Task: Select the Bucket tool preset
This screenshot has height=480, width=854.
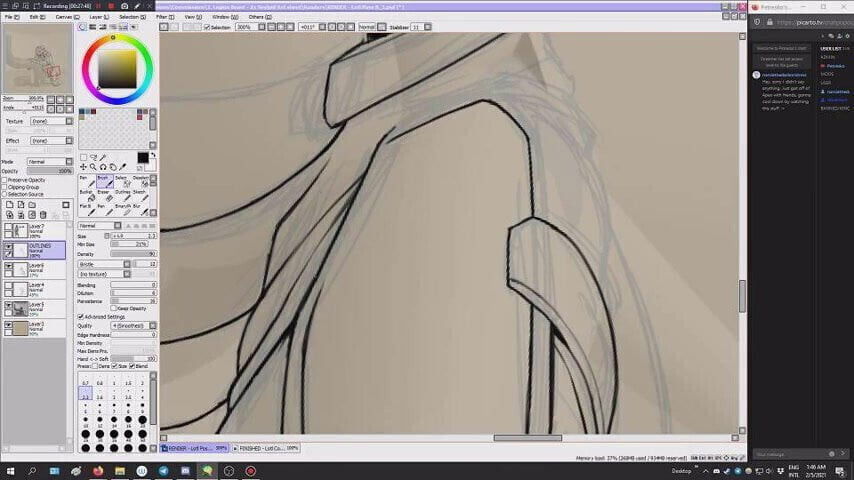Action: click(x=87, y=196)
